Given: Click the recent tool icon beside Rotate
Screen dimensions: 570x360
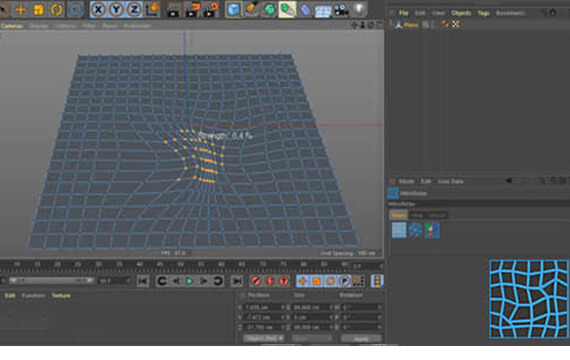Looking at the screenshot, I should pos(75,10).
